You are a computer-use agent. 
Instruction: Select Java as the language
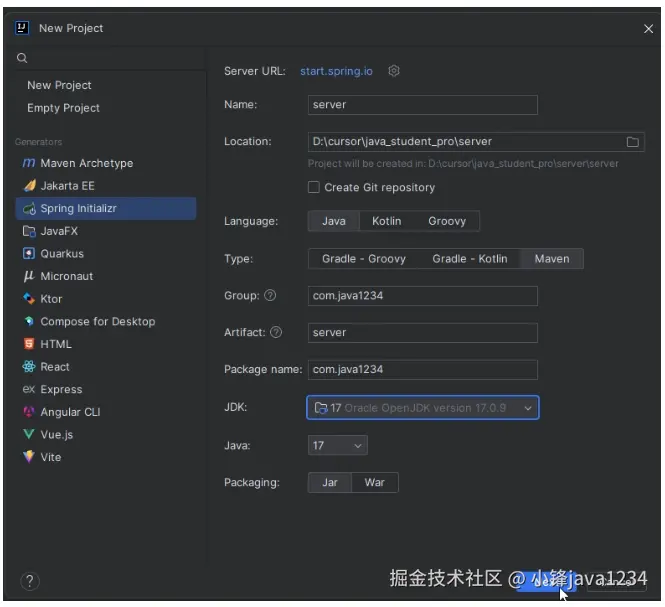tap(334, 221)
